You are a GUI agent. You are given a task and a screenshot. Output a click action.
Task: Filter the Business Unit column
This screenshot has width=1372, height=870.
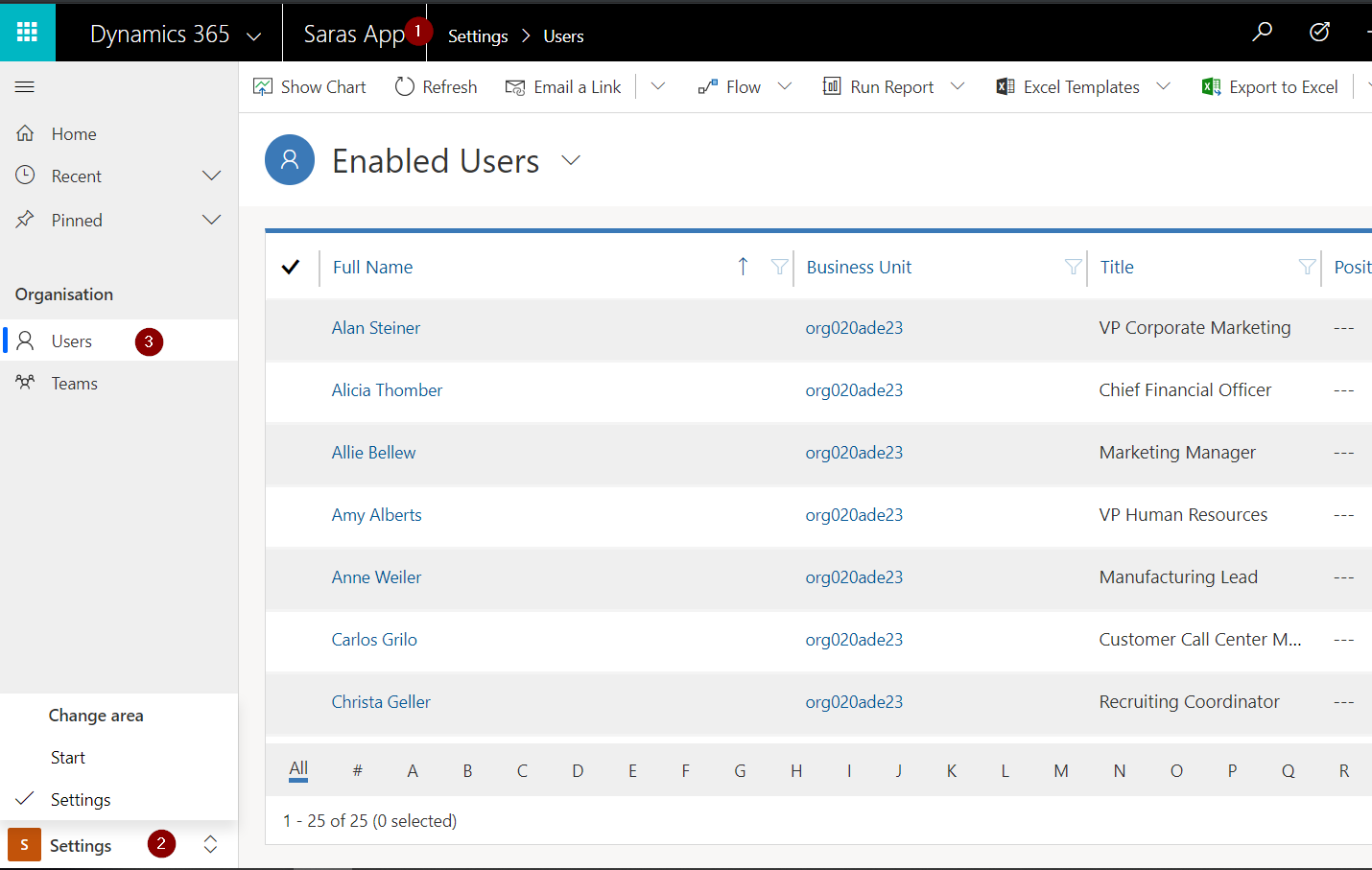click(x=1073, y=268)
